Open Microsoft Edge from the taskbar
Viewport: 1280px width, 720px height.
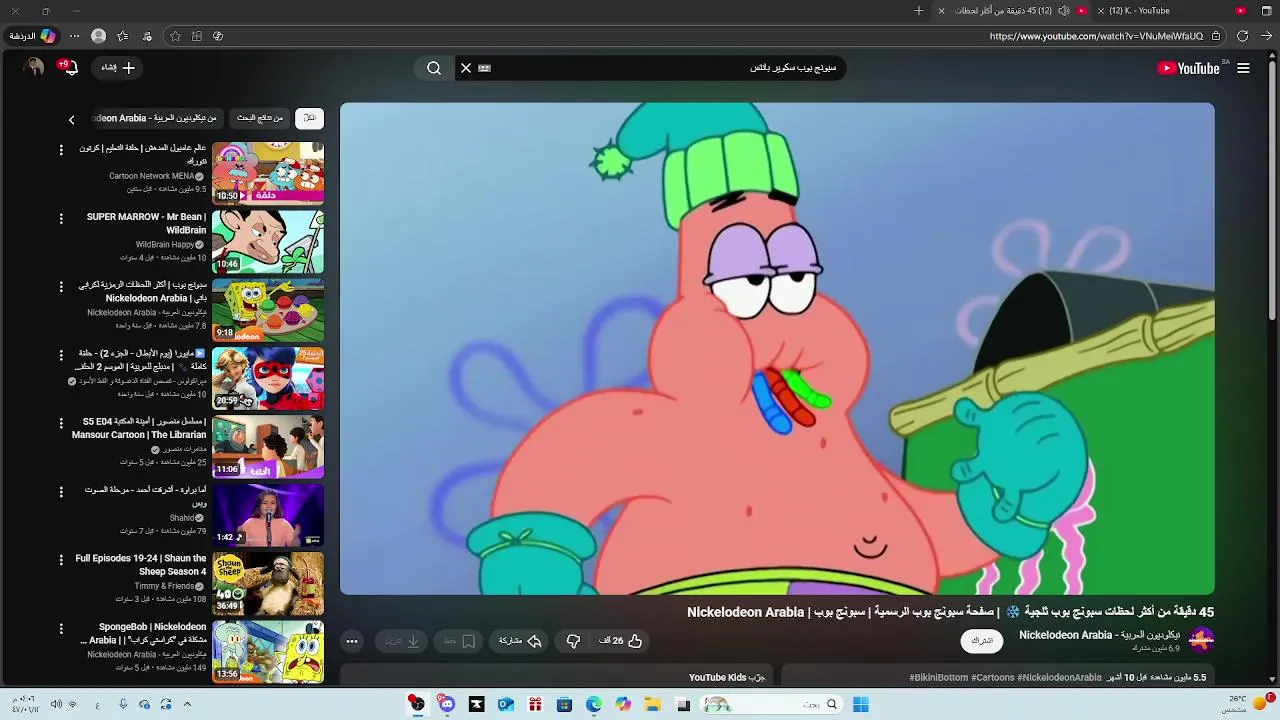594,705
